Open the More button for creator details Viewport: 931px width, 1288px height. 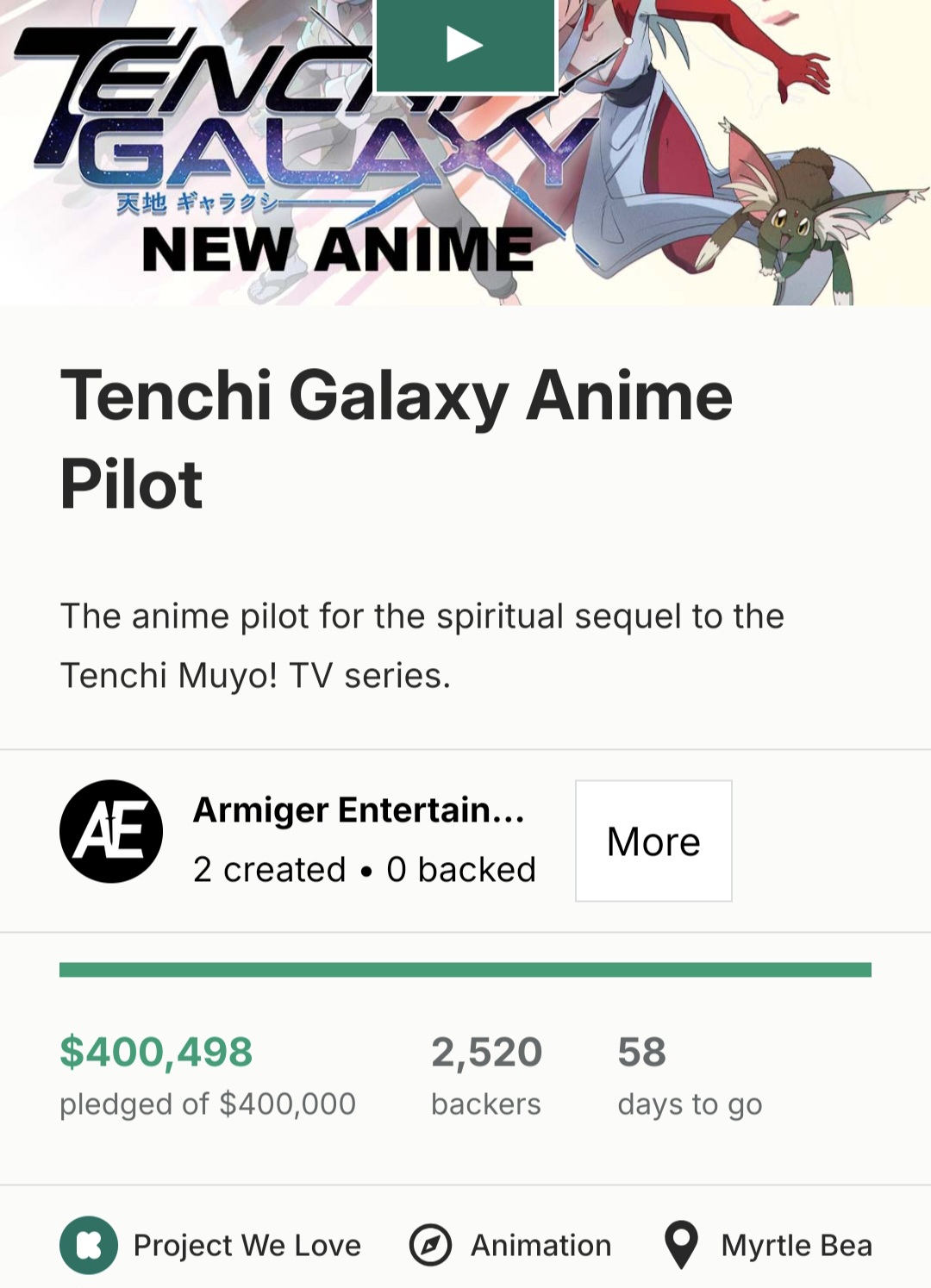pos(653,841)
